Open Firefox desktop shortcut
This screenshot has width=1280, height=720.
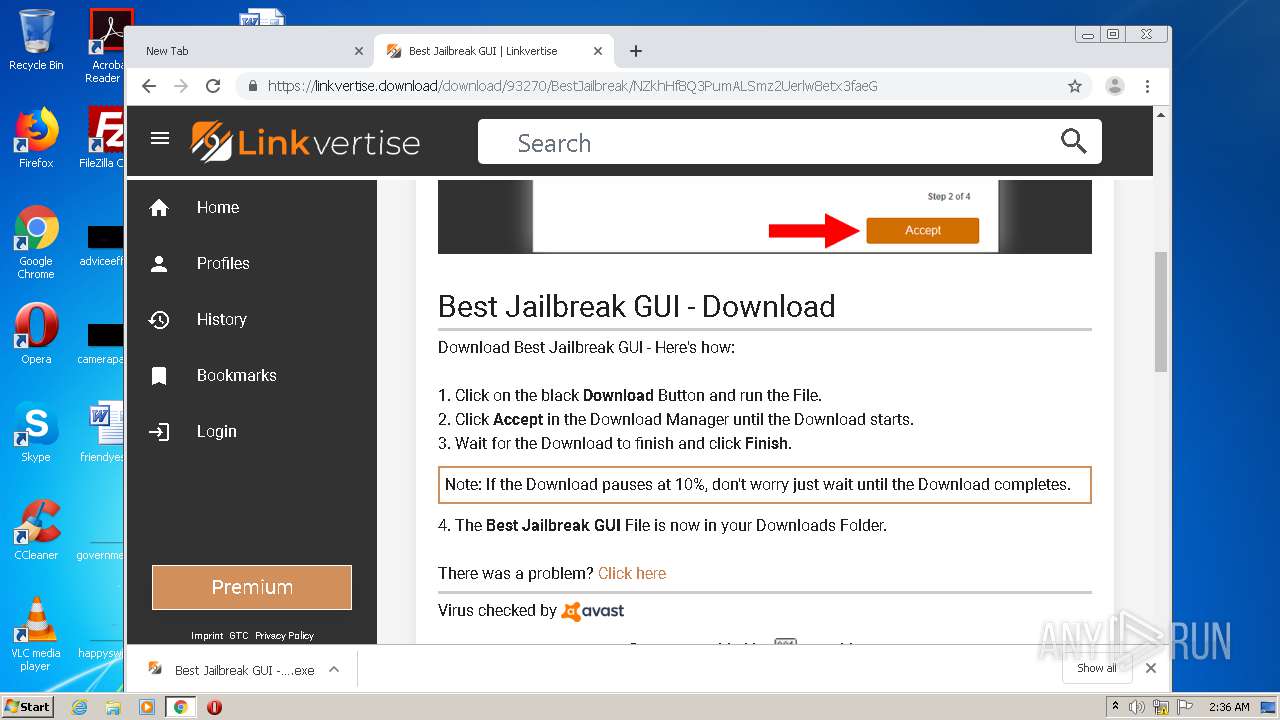tap(36, 137)
